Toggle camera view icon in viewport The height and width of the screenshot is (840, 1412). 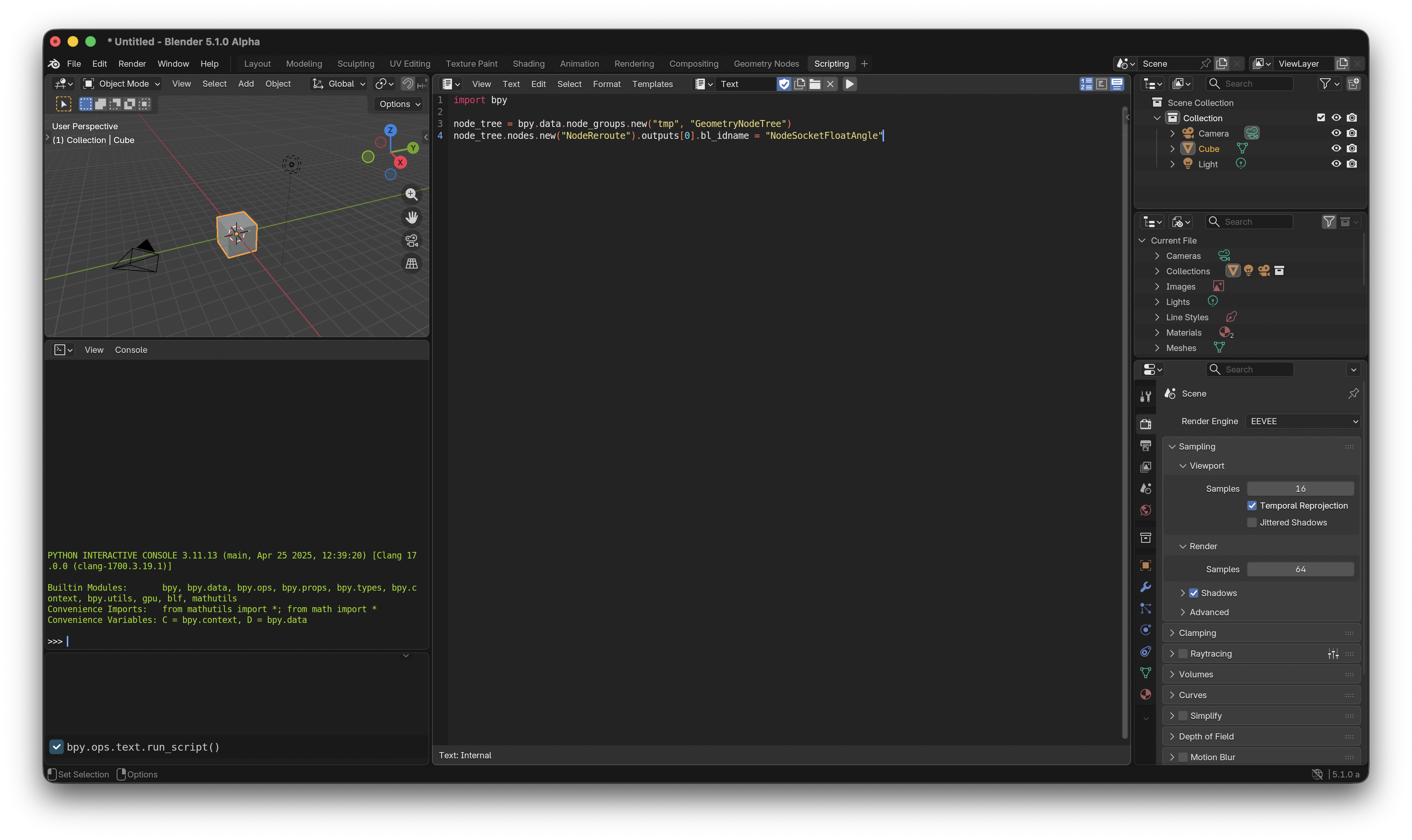(x=412, y=240)
